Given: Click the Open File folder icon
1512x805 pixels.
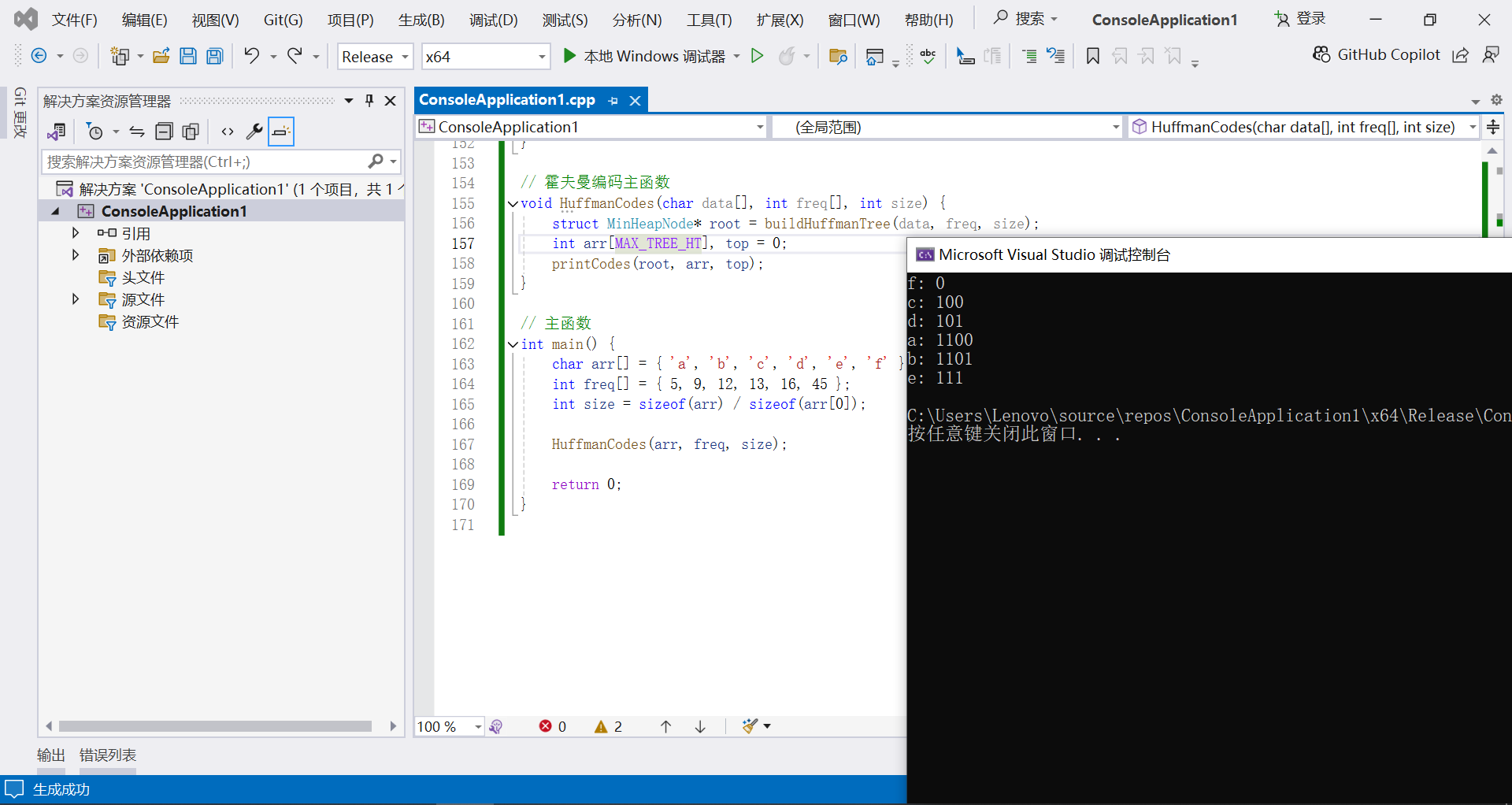Looking at the screenshot, I should [x=161, y=56].
